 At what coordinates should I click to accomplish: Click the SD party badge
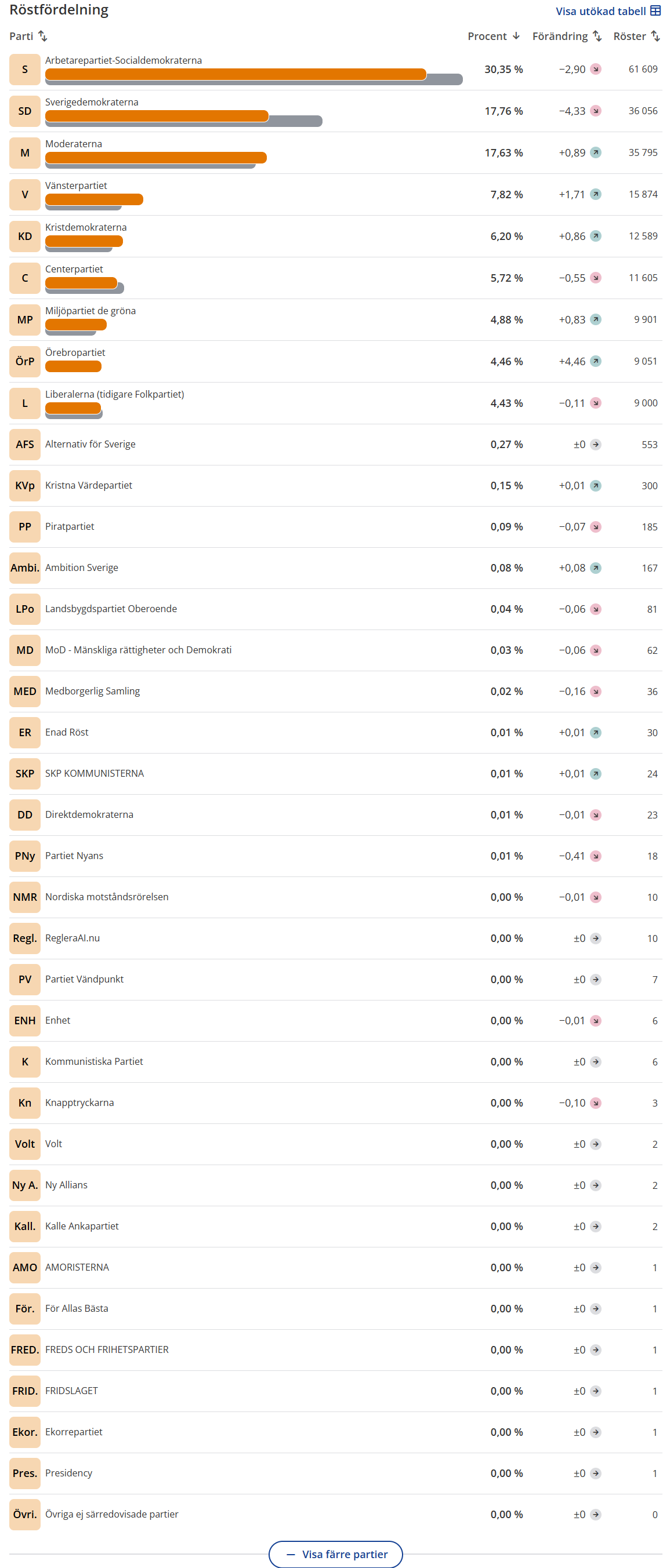click(24, 111)
